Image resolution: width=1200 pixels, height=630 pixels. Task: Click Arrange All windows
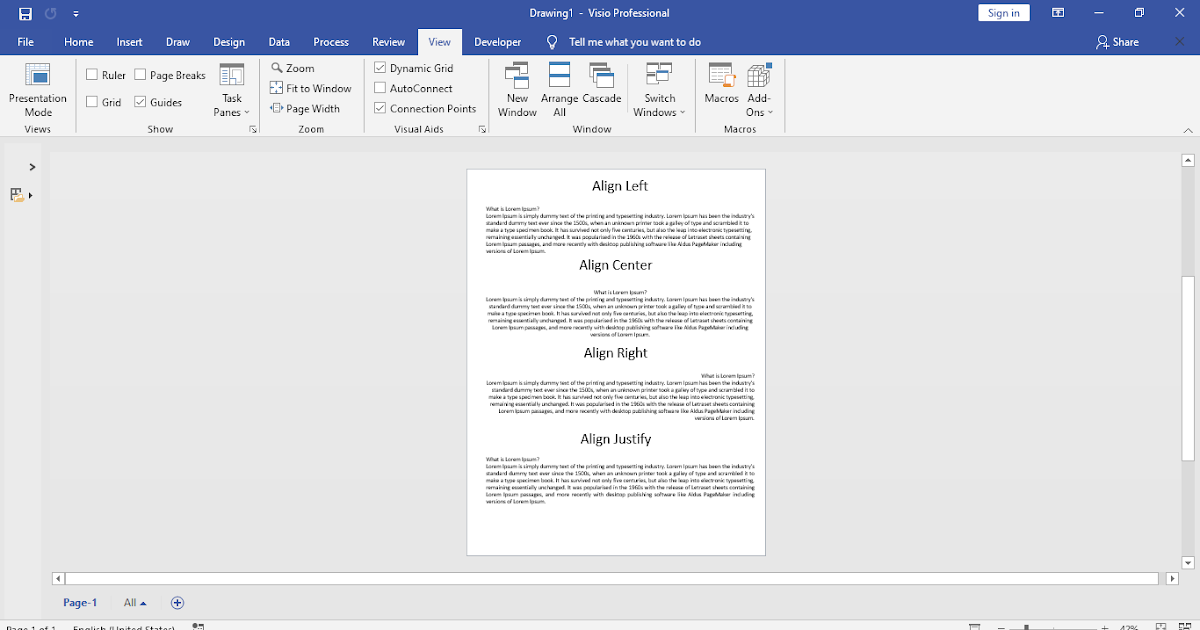[x=558, y=89]
